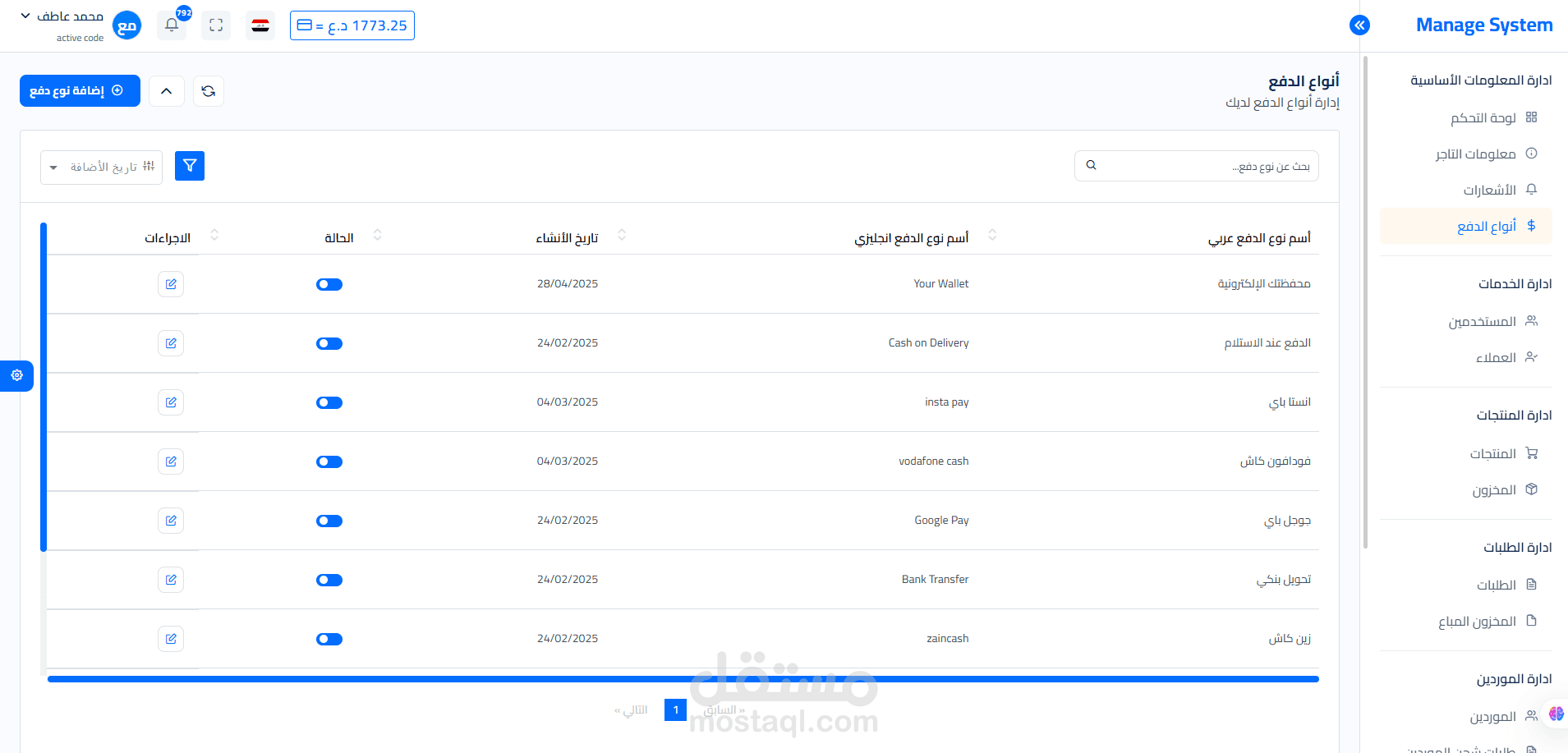Refresh the payment types list

pos(208,90)
